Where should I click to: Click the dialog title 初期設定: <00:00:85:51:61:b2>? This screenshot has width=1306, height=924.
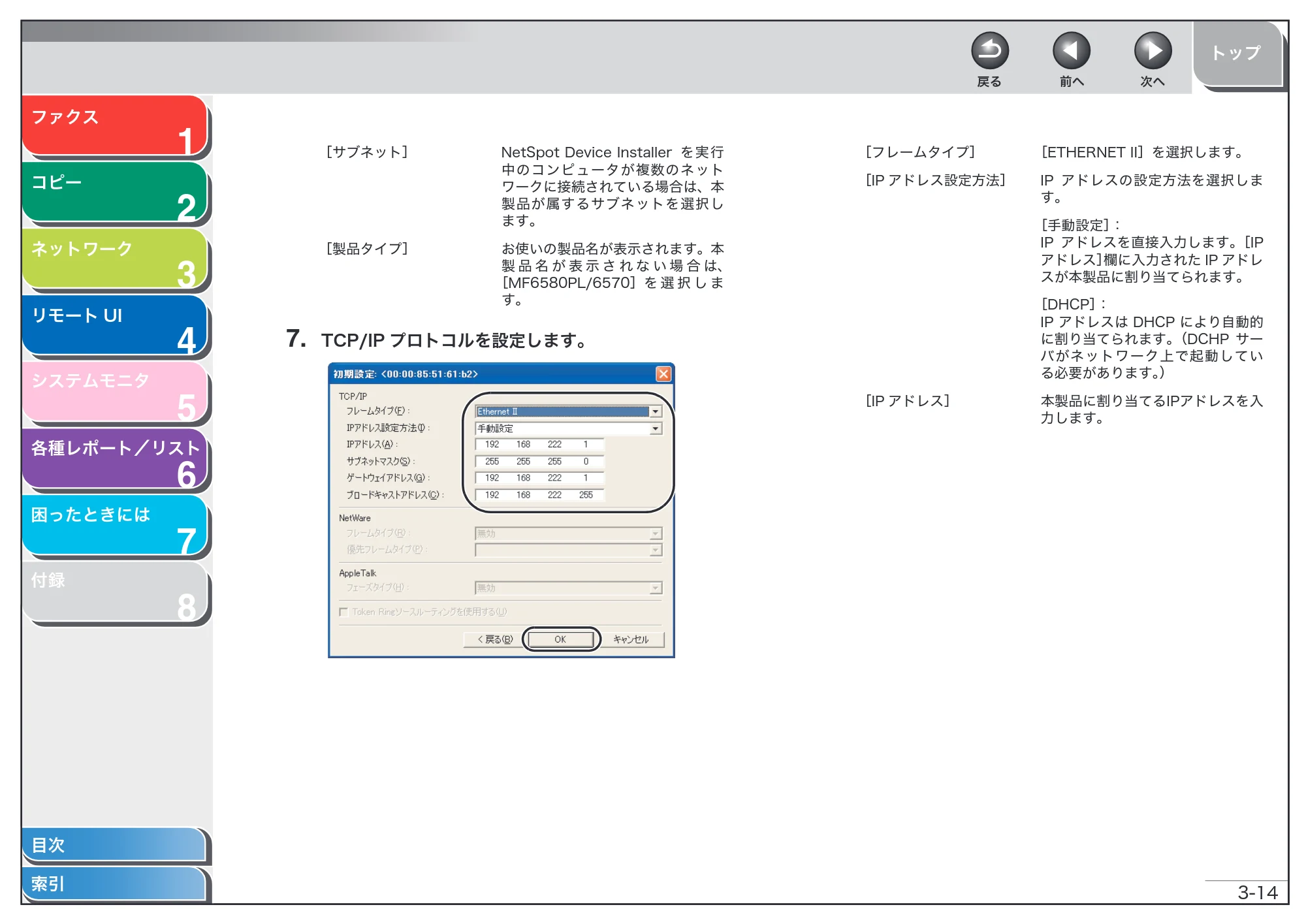(406, 374)
